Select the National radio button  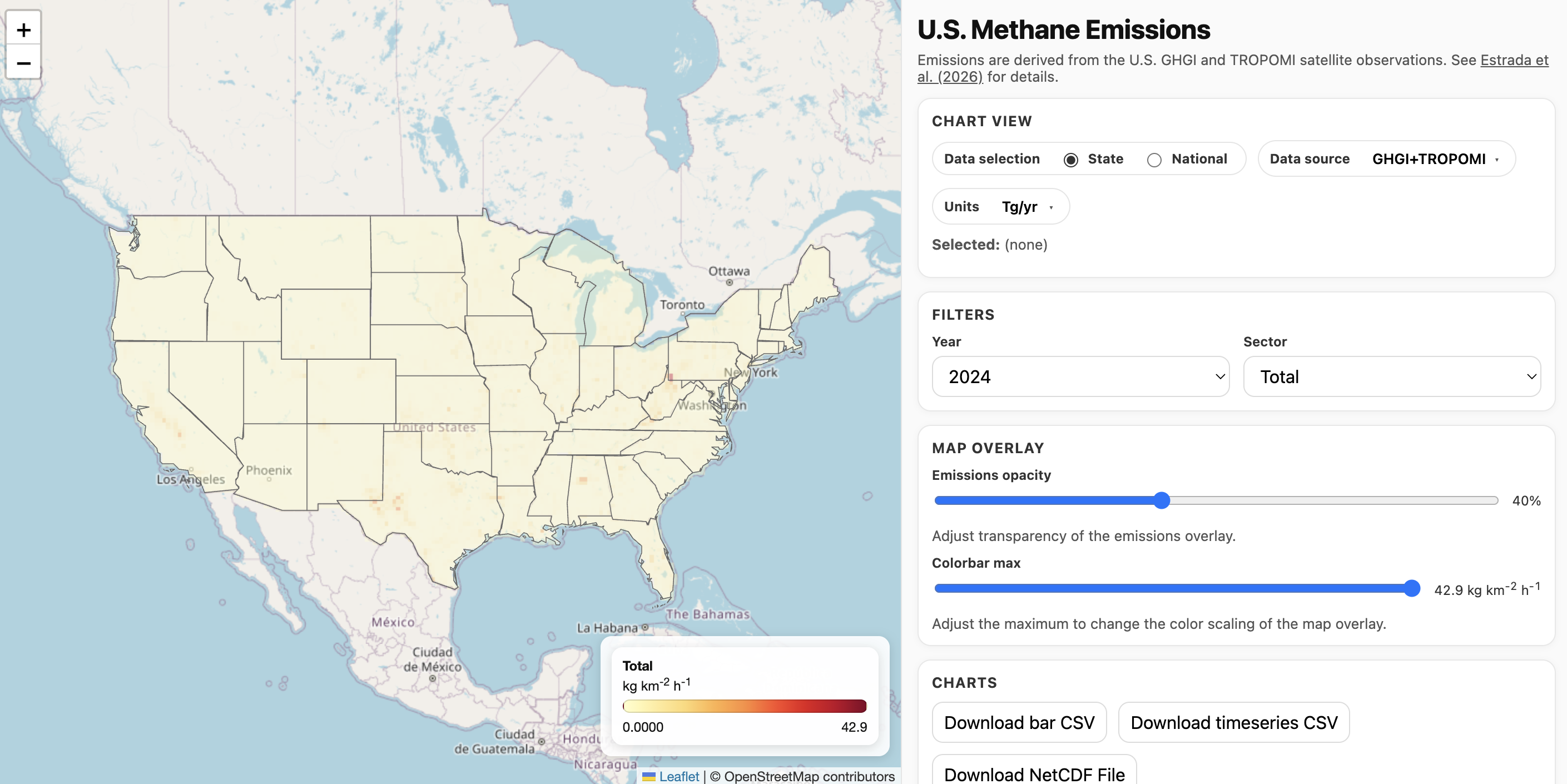tap(1154, 160)
